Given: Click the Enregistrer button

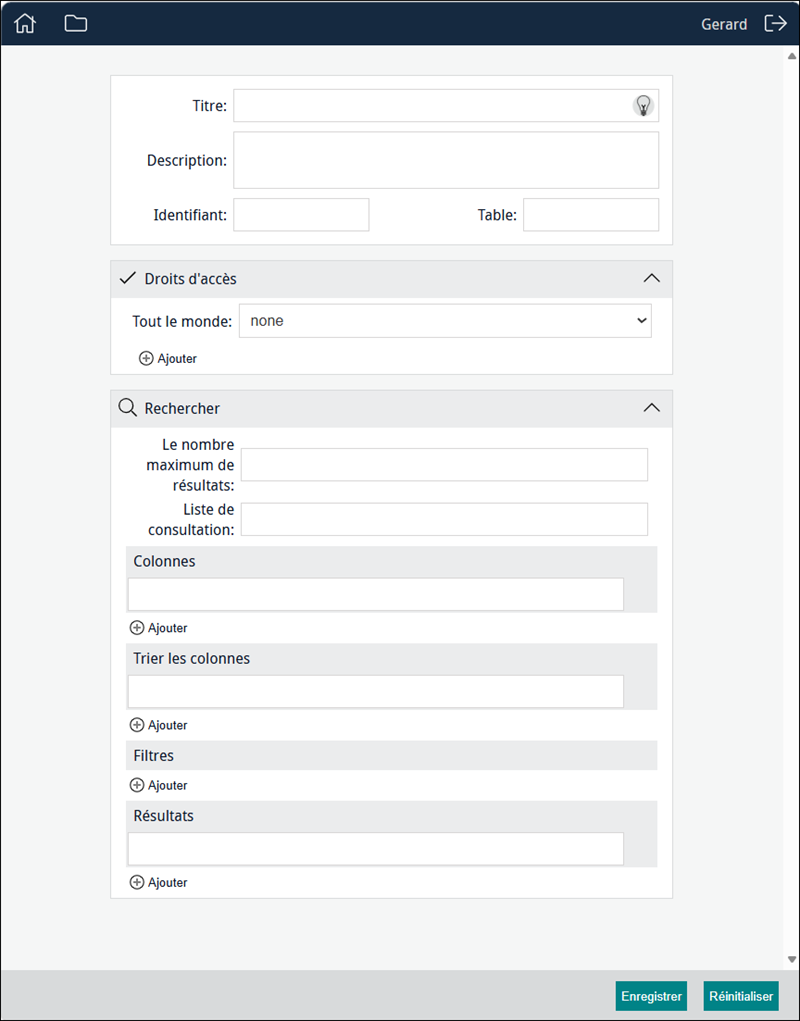Looking at the screenshot, I should (651, 996).
